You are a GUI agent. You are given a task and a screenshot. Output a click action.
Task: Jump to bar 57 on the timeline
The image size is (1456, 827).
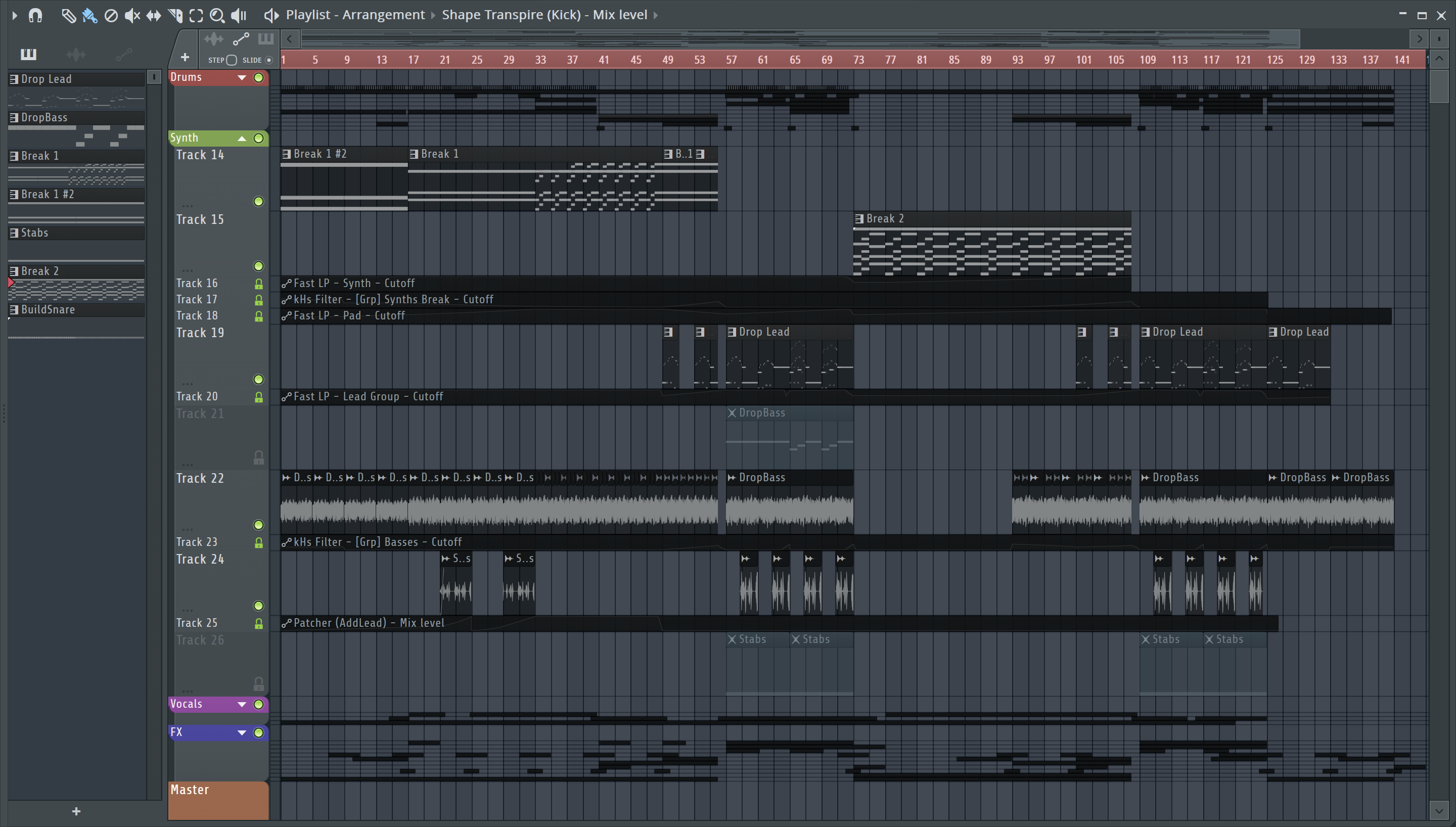(x=732, y=60)
